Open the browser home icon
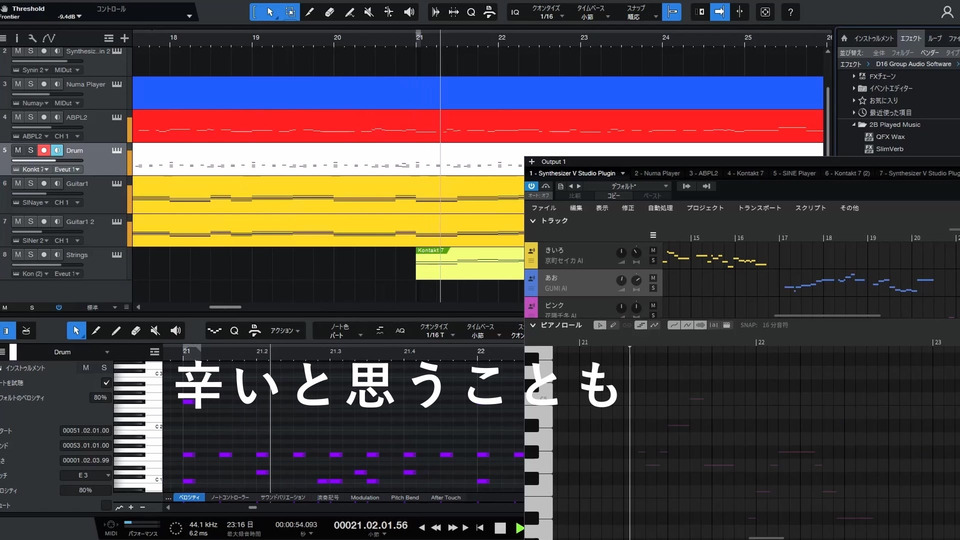This screenshot has width=960, height=540. [x=844, y=37]
